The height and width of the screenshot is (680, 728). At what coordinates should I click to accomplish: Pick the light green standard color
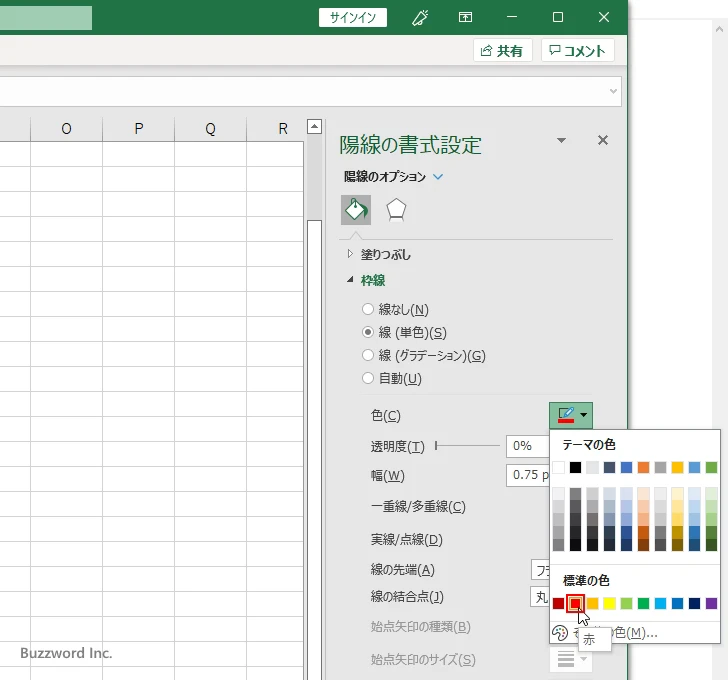pos(626,603)
